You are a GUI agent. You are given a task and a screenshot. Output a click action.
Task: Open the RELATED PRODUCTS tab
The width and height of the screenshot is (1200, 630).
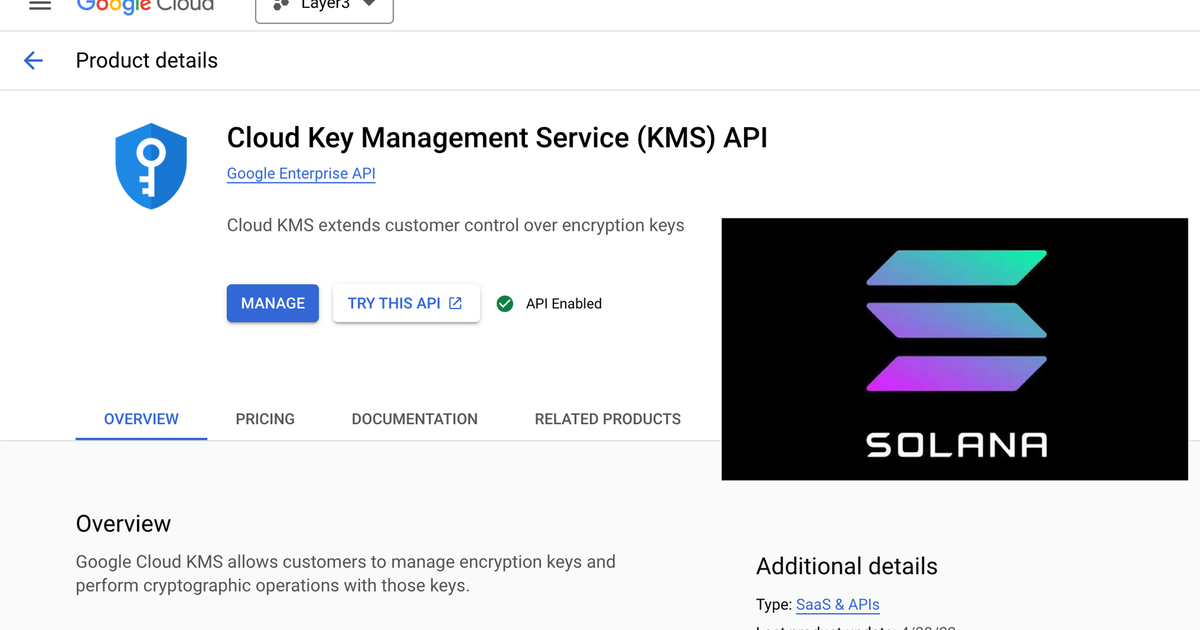pyautogui.click(x=607, y=419)
